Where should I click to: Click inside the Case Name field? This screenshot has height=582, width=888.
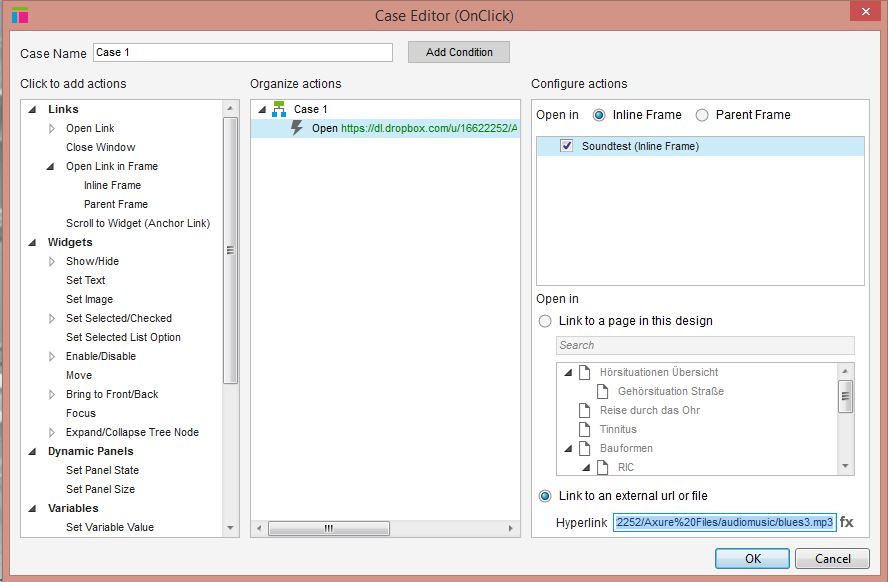point(242,52)
